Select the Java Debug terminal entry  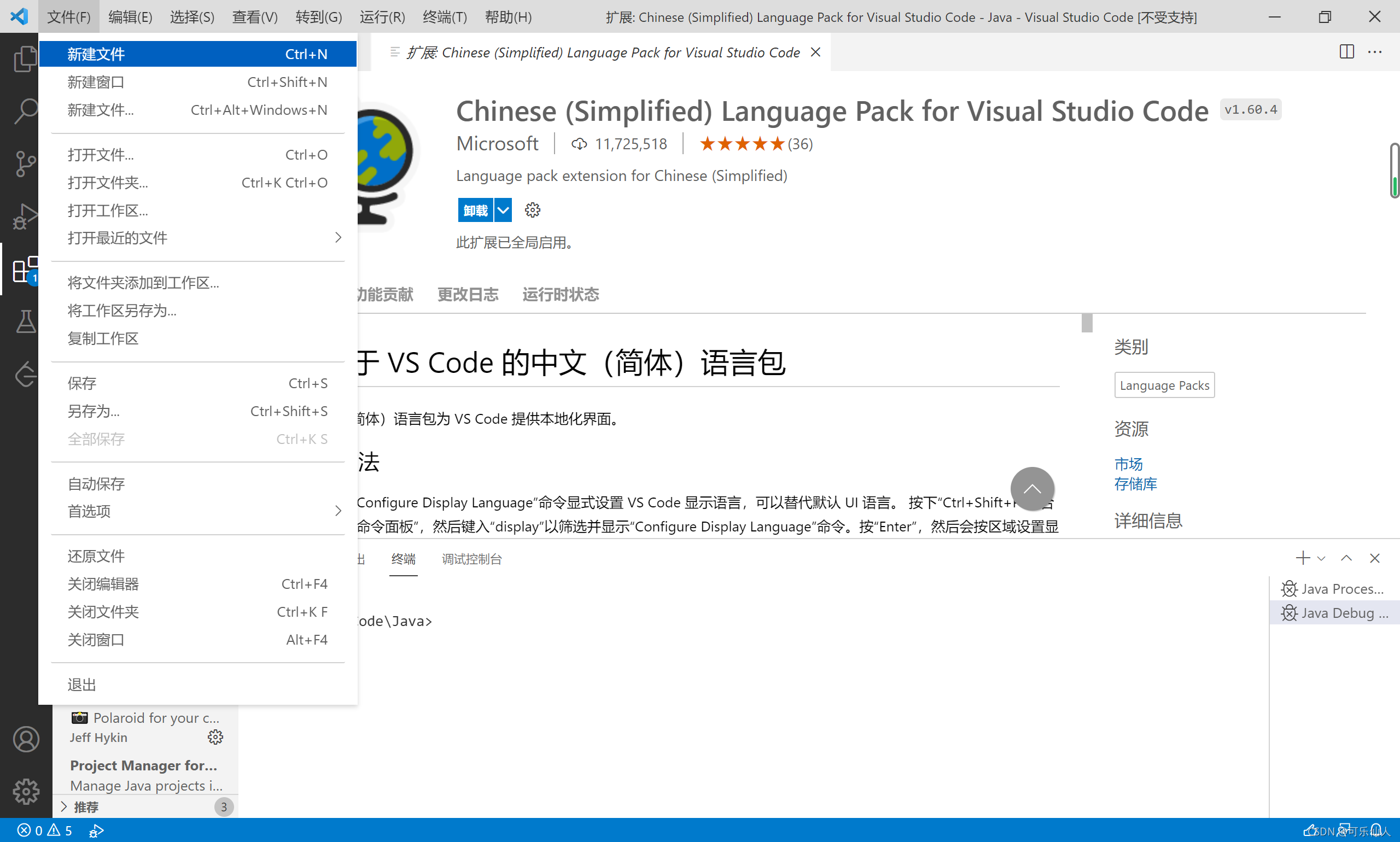click(x=1334, y=613)
